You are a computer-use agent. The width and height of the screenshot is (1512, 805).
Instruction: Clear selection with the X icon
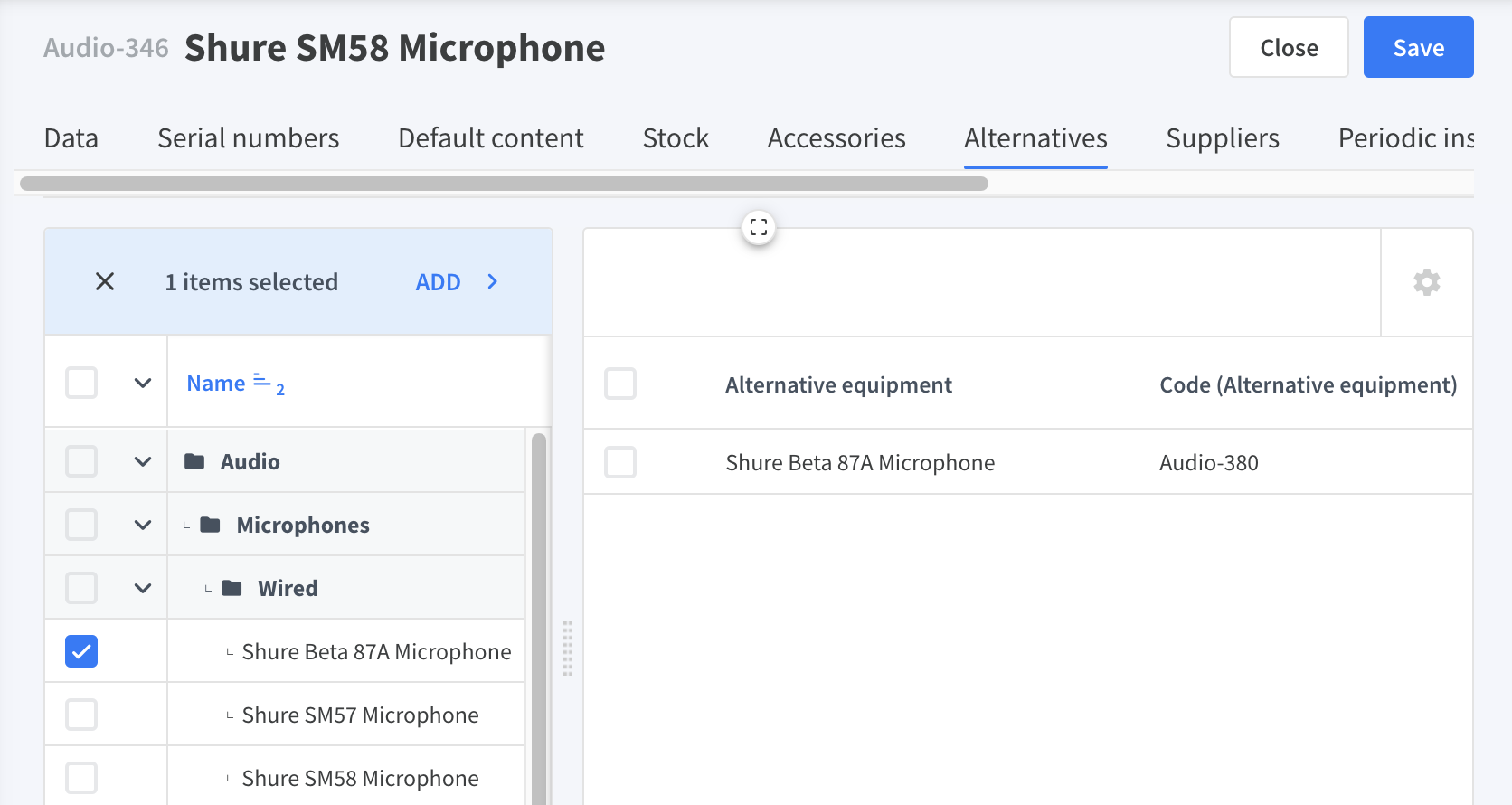click(x=105, y=281)
